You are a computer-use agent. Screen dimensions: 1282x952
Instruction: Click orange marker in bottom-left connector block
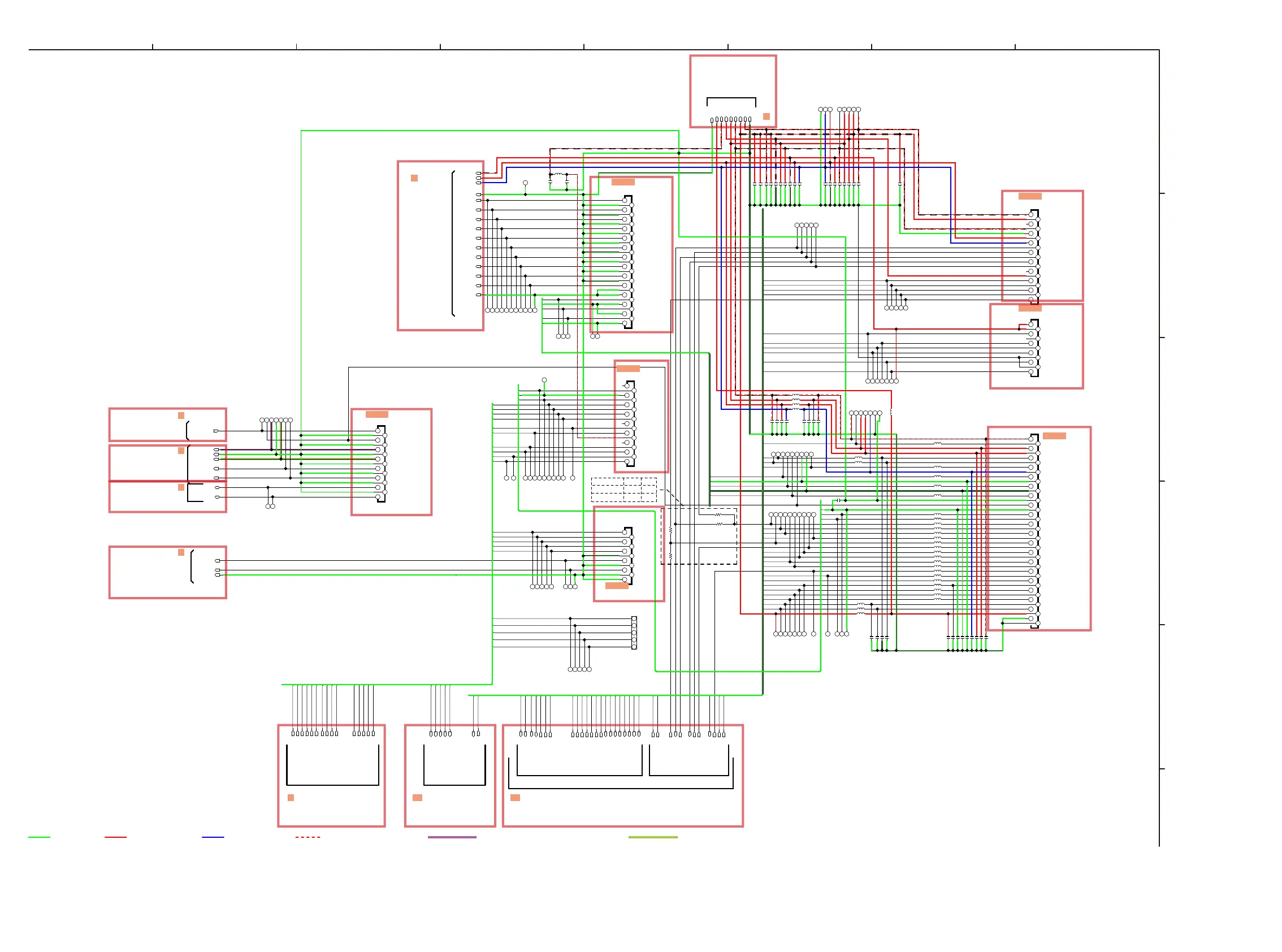coord(291,798)
